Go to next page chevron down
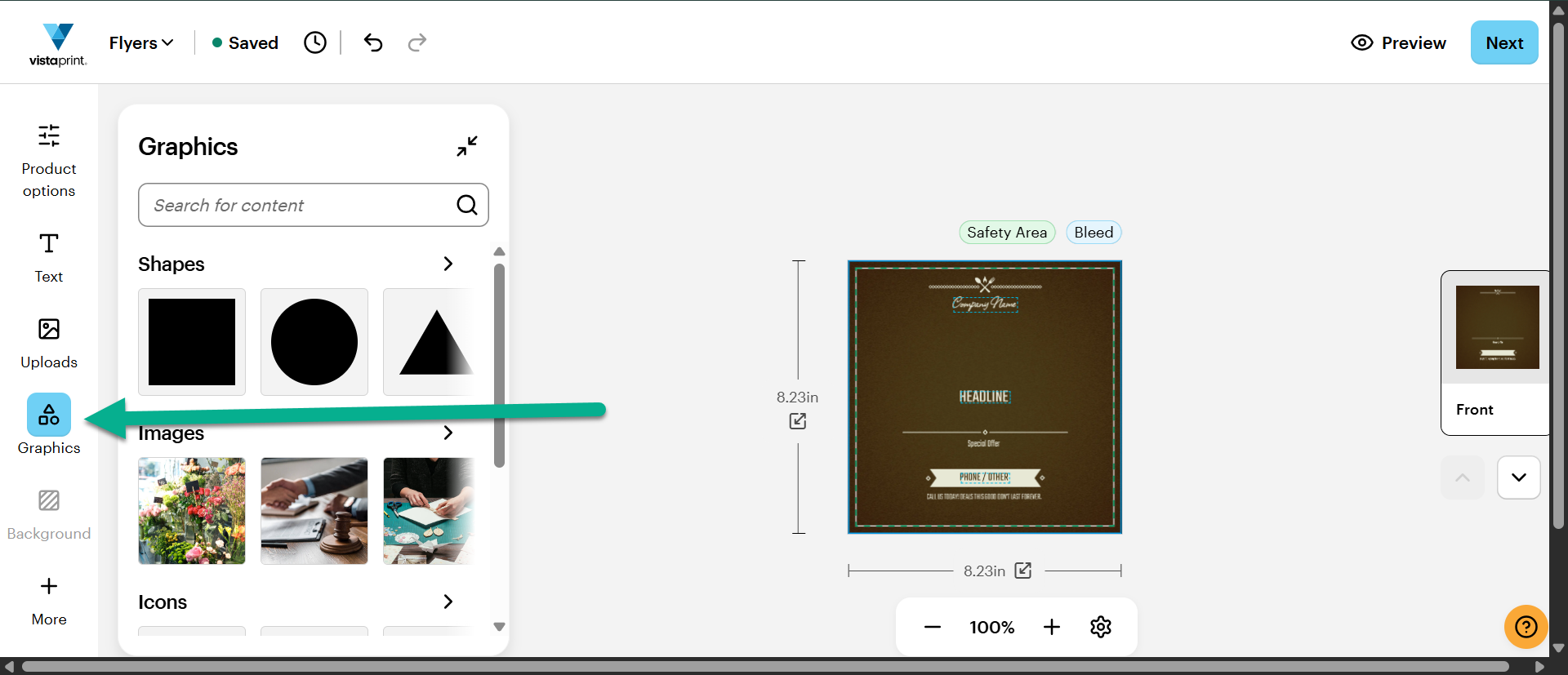The height and width of the screenshot is (675, 1568). tap(1519, 477)
